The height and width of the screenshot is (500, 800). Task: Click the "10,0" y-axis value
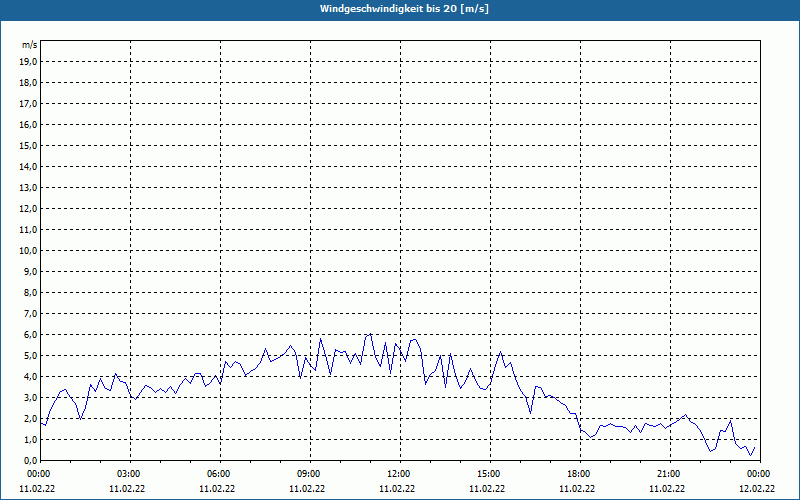pos(28,251)
